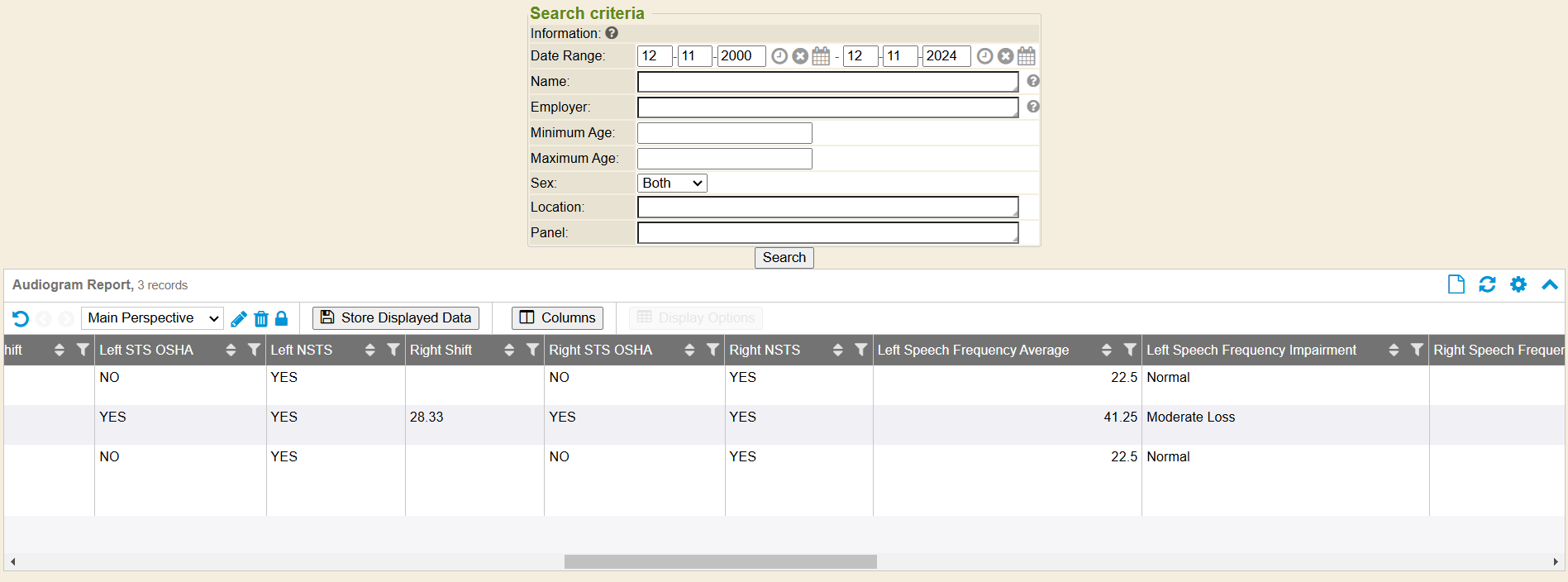Screen dimensions: 1568x582
Task: Click the Store Displayed Data button
Action: tap(395, 318)
